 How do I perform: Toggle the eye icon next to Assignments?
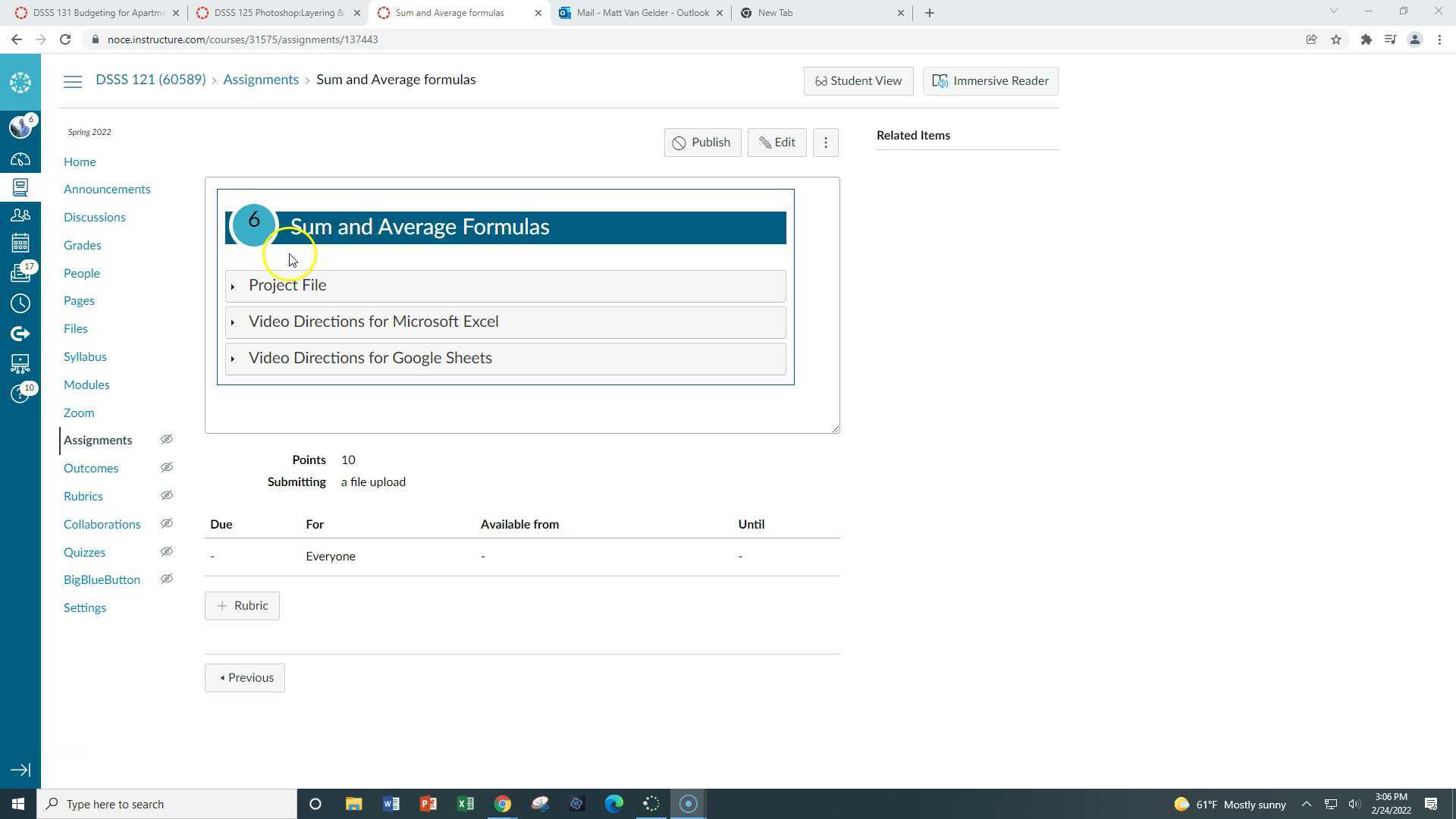pyautogui.click(x=167, y=440)
